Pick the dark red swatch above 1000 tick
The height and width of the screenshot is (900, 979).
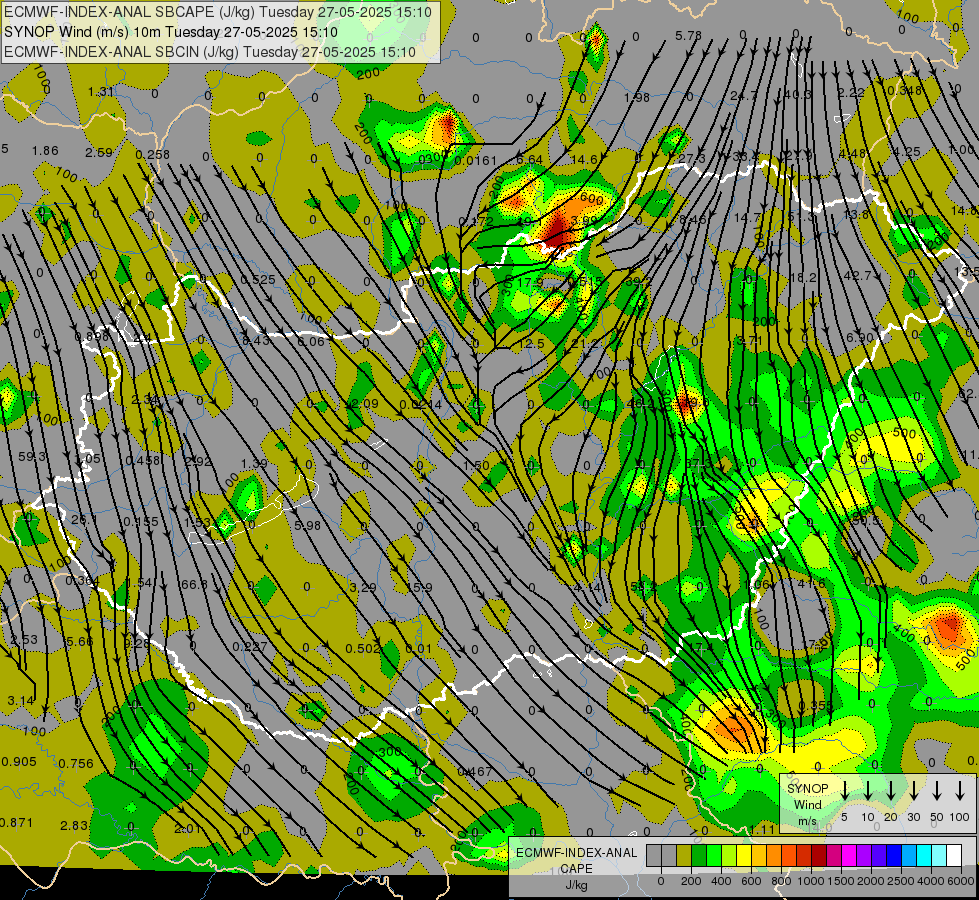click(x=819, y=855)
